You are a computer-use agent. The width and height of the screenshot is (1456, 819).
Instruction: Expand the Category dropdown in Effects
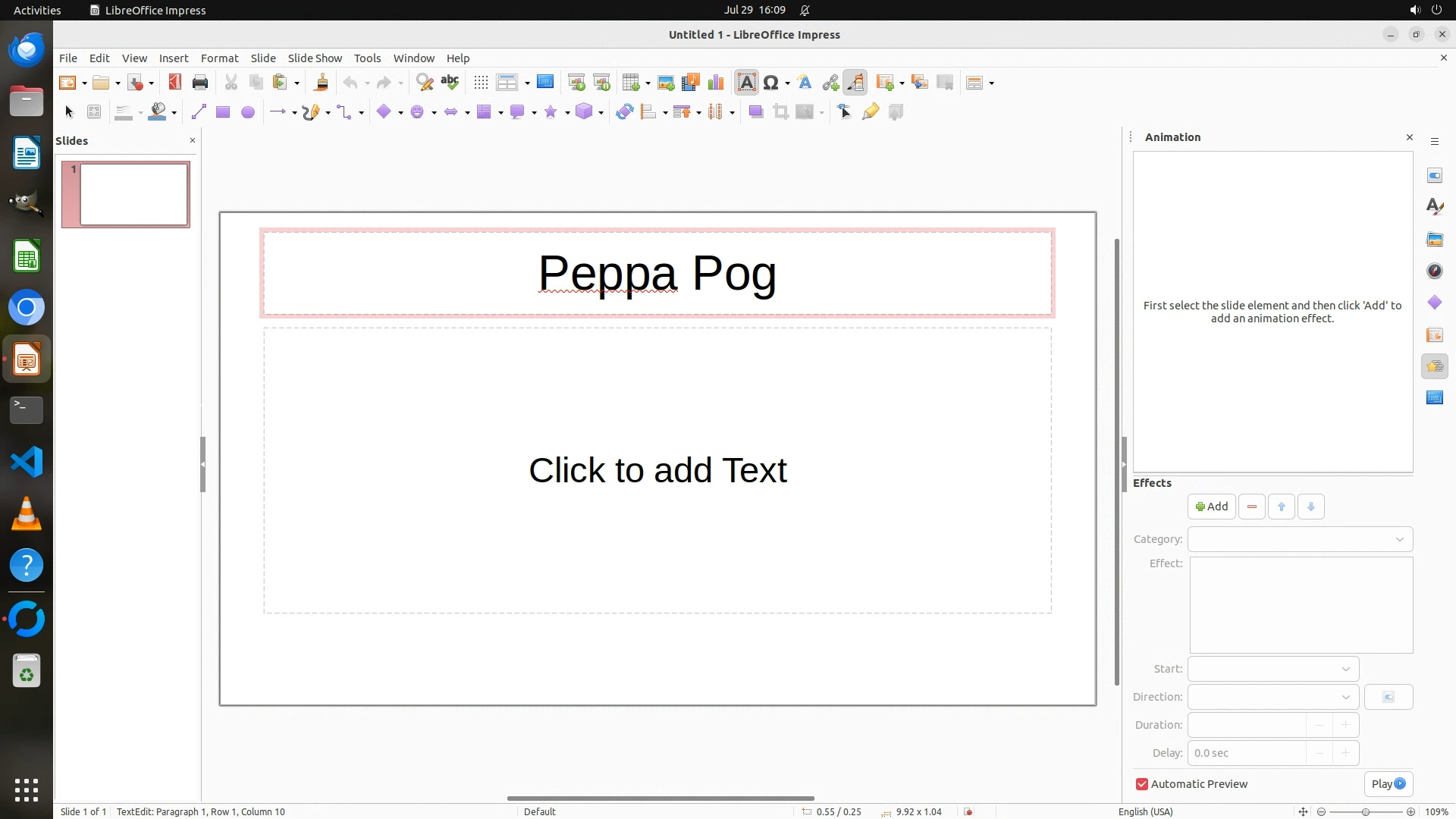coord(1300,539)
